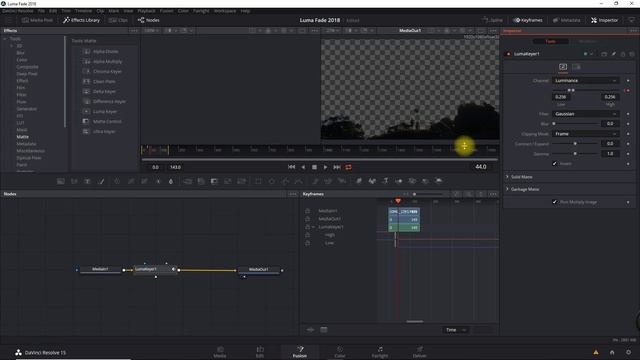This screenshot has width=640, height=360.
Task: Toggle lock for MediaOut1 keyframe track
Action: tap(307, 219)
